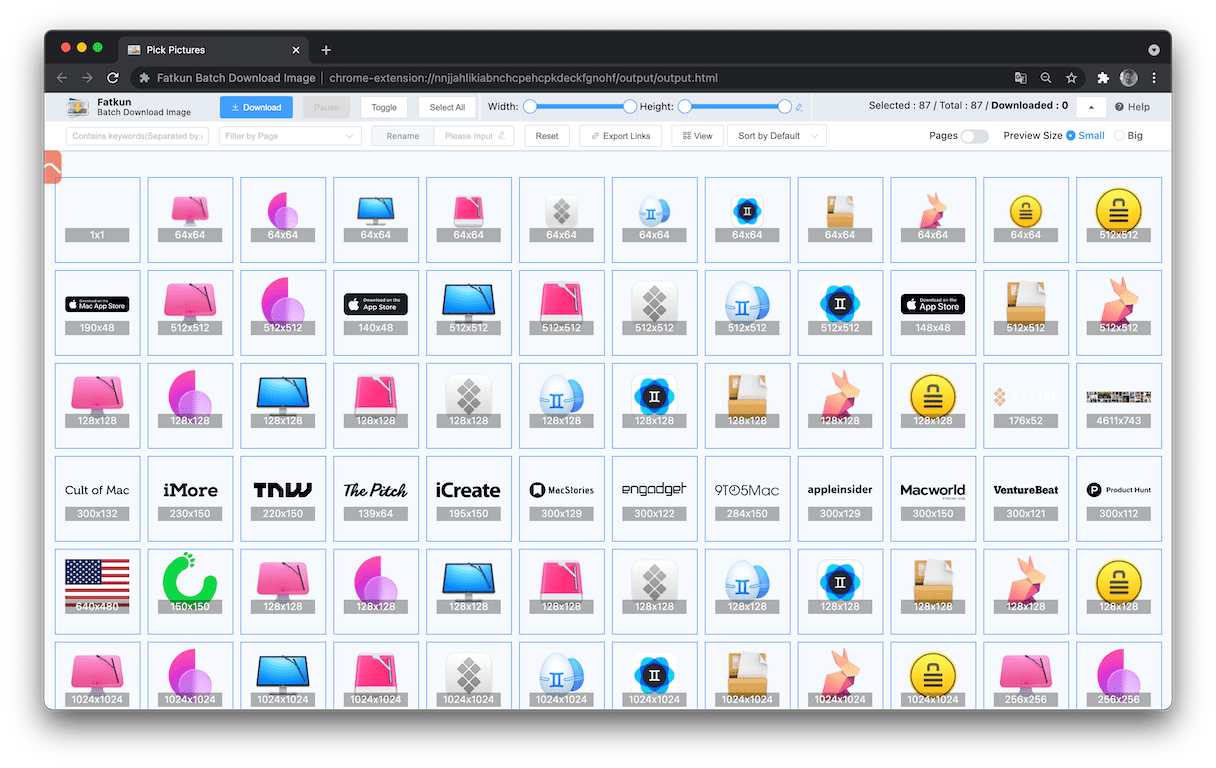This screenshot has height=768, width=1216.
Task: Select the 190x48 Mac App Store badge
Action: (97, 313)
